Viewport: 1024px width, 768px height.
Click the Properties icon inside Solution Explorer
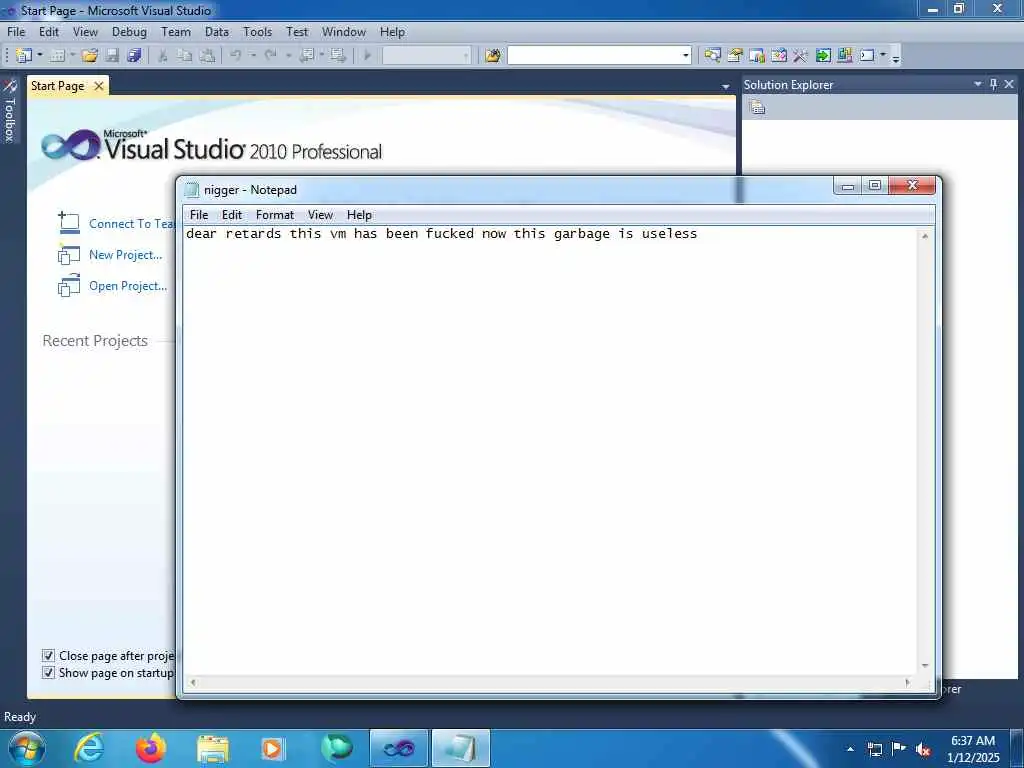(758, 107)
